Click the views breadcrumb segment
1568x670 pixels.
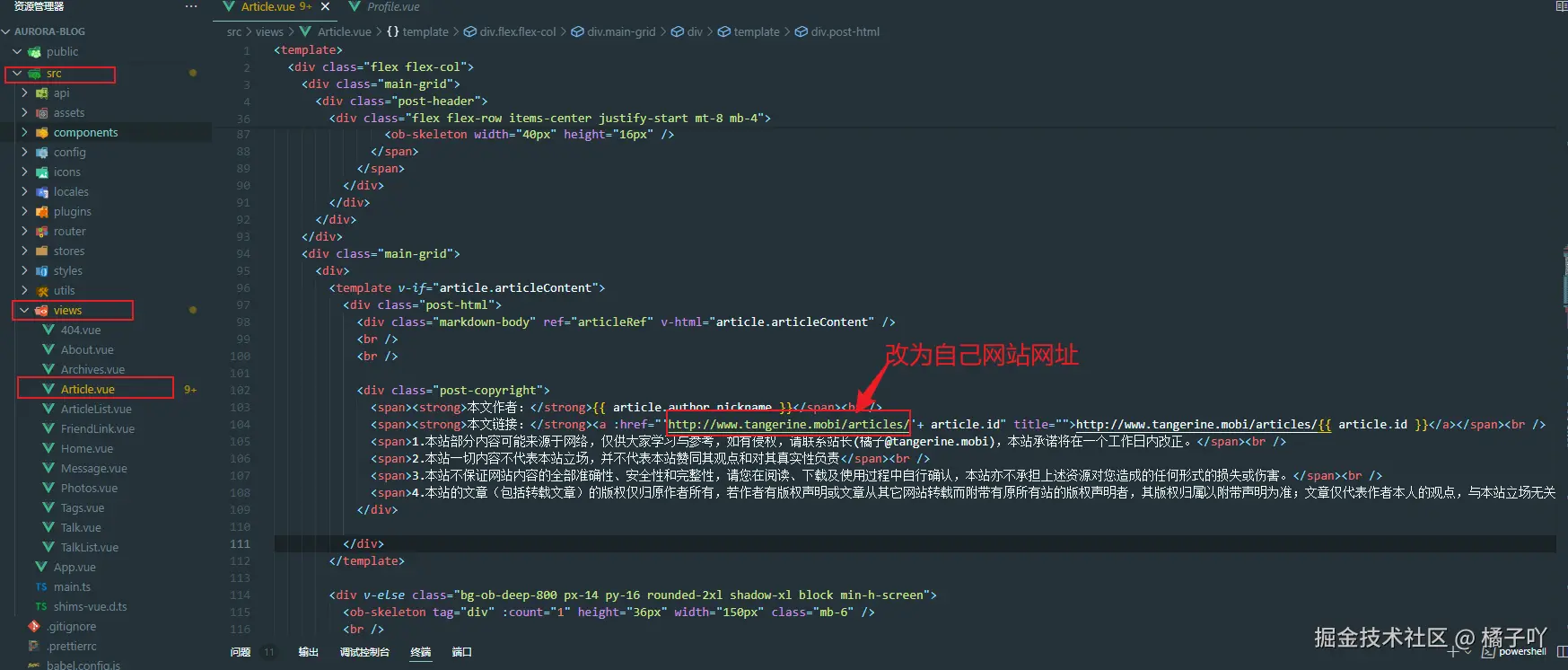pyautogui.click(x=269, y=31)
